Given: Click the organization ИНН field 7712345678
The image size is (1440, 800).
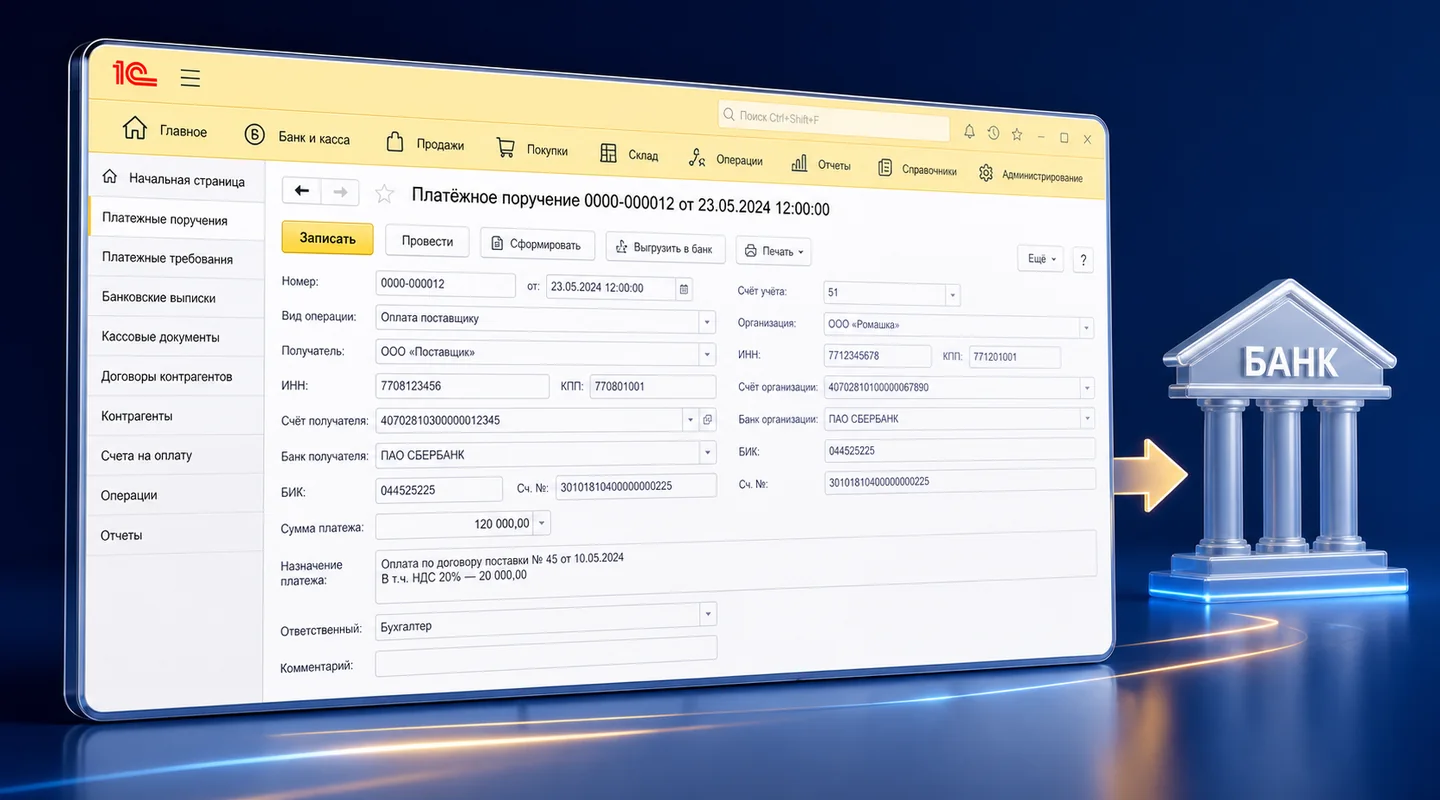Looking at the screenshot, I should [x=878, y=356].
